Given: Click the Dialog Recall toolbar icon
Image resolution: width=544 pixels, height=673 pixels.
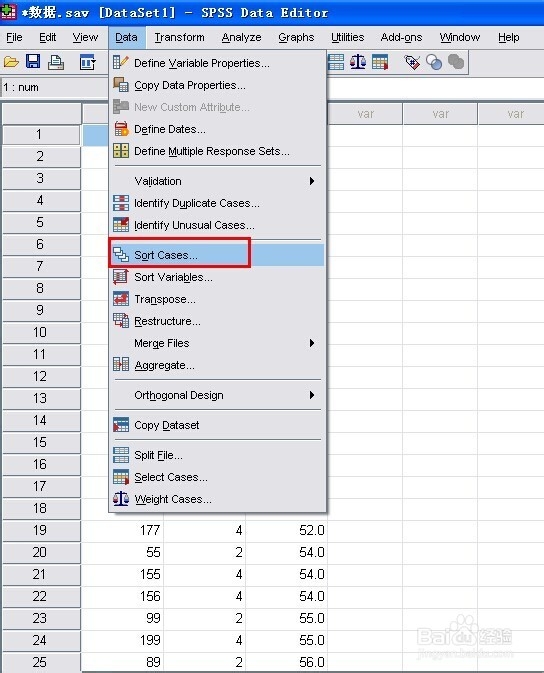Looking at the screenshot, I should pyautogui.click(x=88, y=63).
